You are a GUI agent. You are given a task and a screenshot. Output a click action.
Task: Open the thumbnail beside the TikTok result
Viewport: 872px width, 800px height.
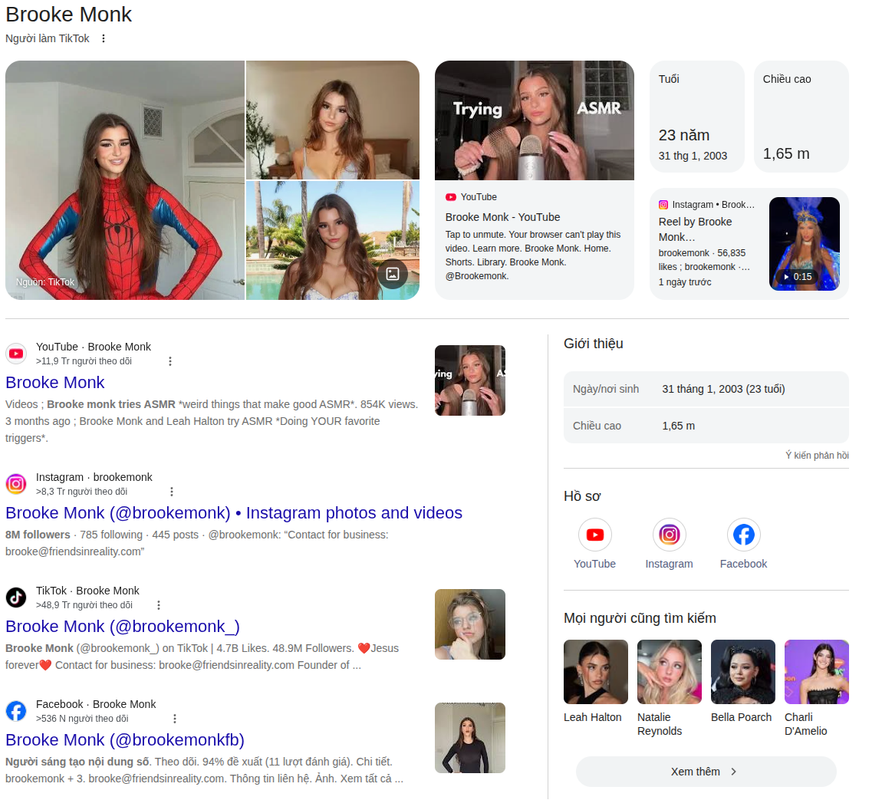470,624
